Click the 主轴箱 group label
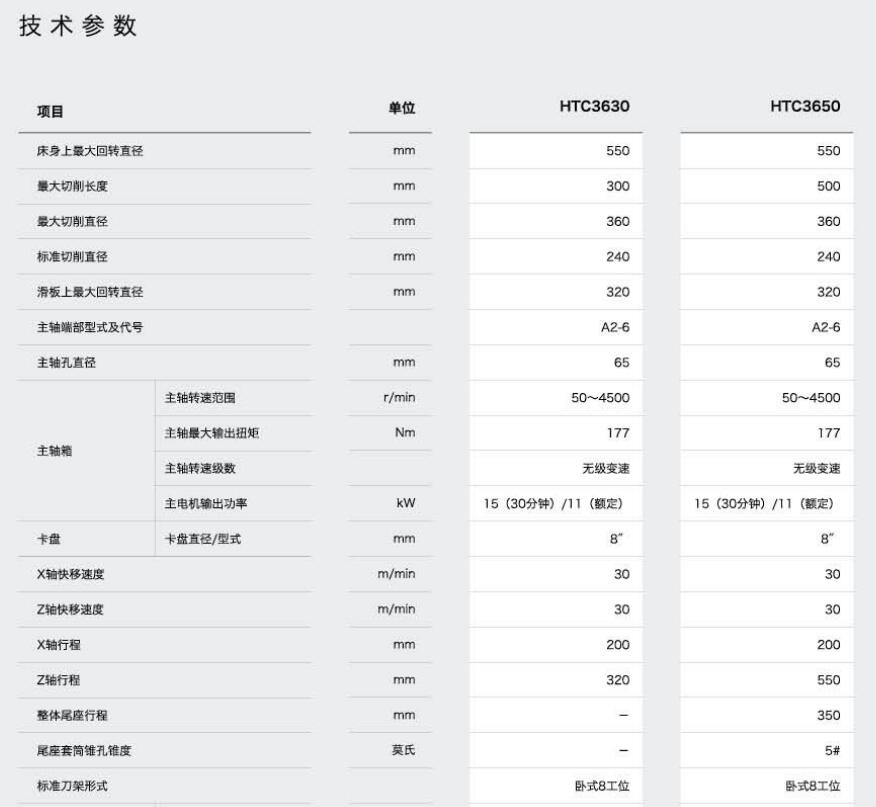876x807 pixels. click(53, 450)
